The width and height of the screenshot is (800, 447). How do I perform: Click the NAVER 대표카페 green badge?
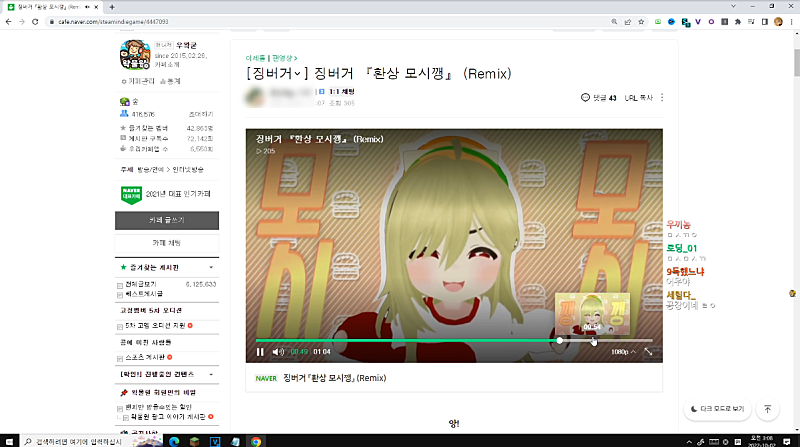click(x=131, y=194)
